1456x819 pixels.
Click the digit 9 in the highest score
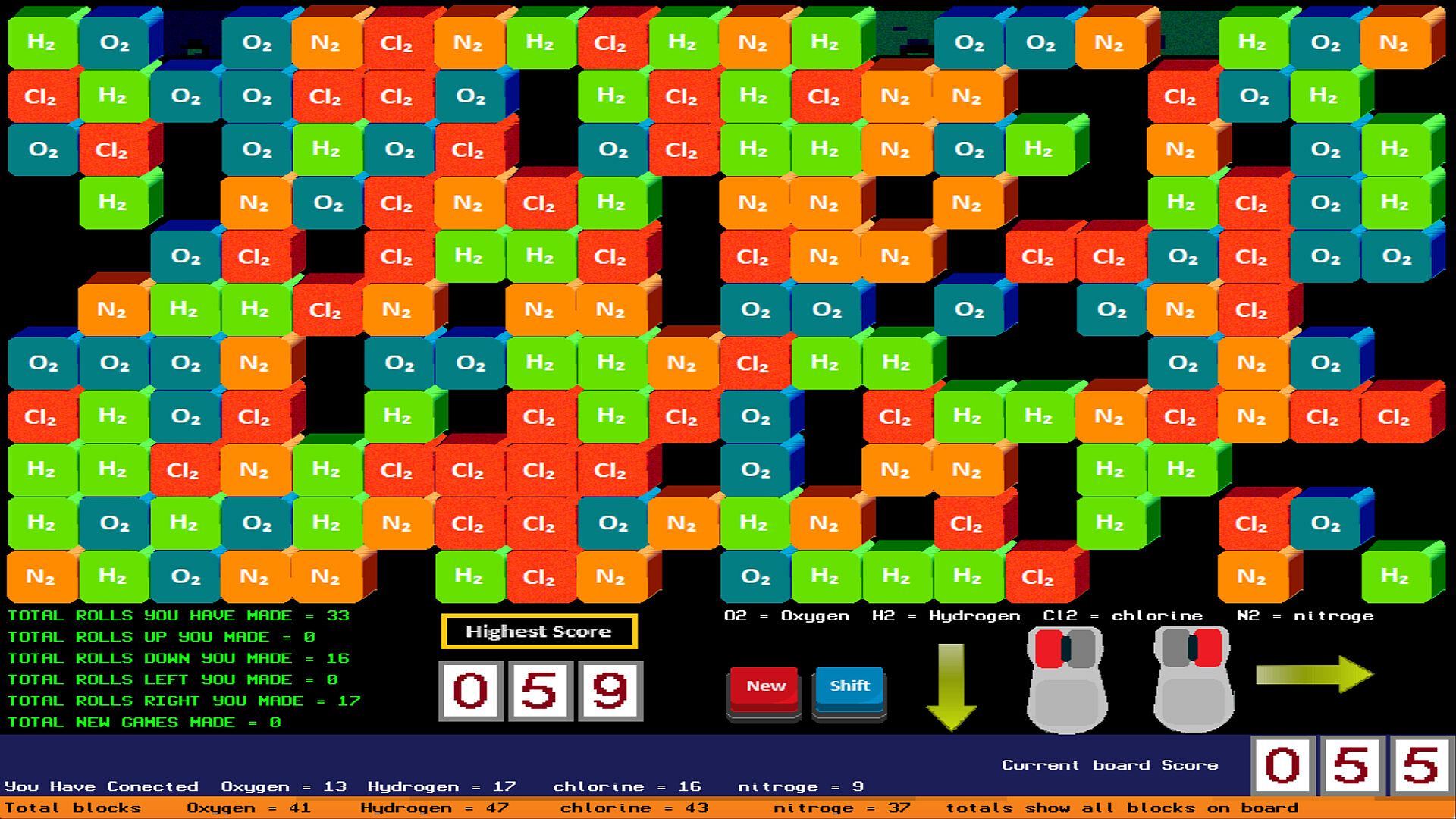610,691
